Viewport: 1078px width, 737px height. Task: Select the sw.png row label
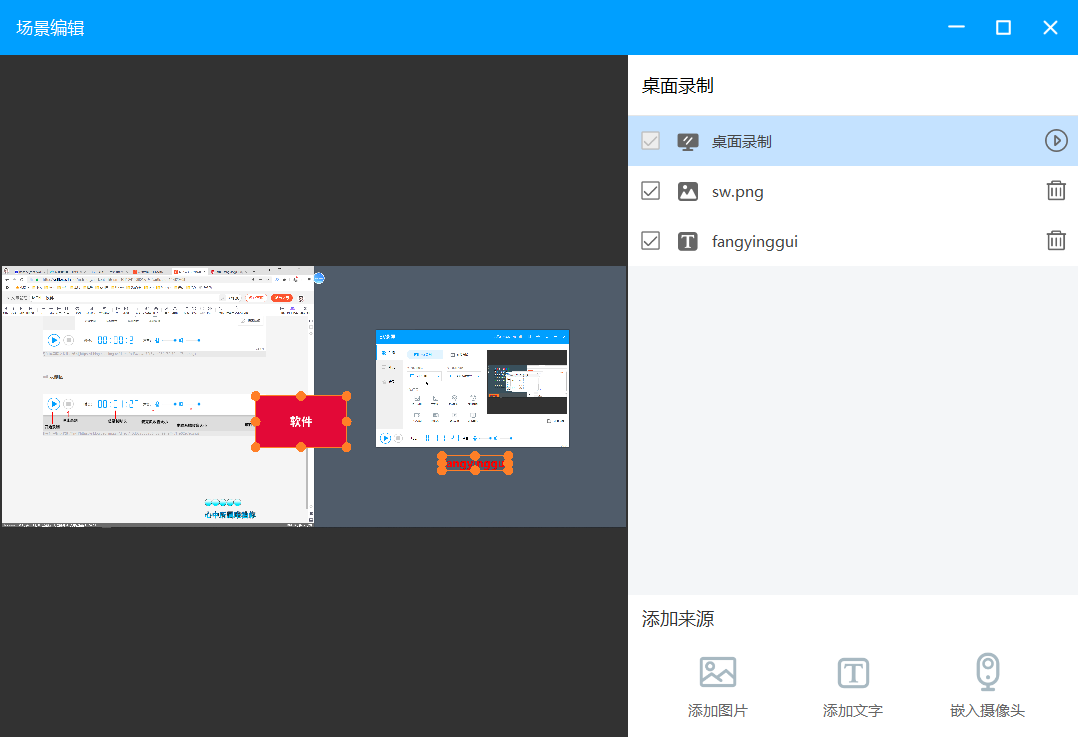tap(738, 192)
